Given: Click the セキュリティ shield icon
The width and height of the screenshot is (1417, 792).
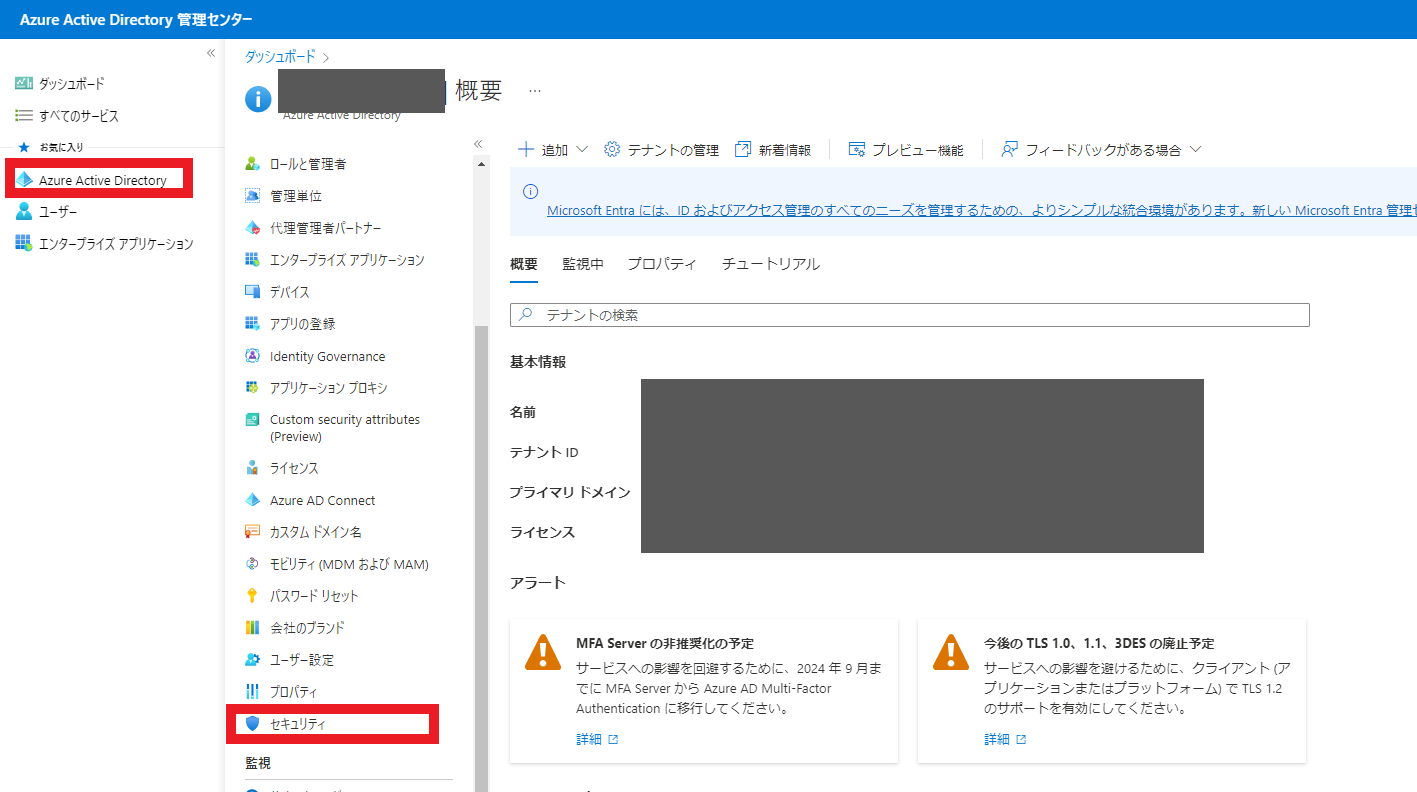Looking at the screenshot, I should pos(252,724).
